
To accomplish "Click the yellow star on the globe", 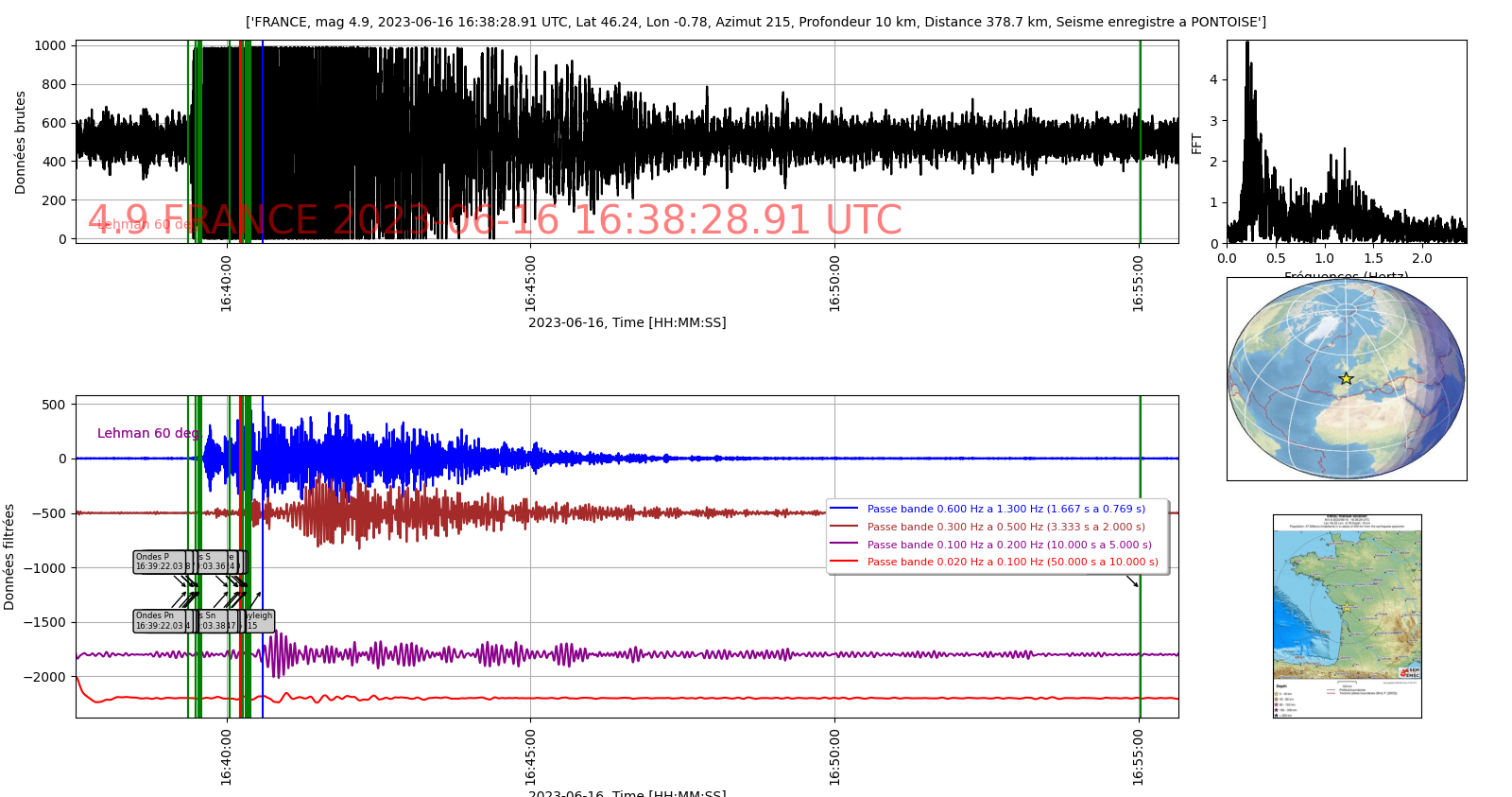I will [1346, 378].
